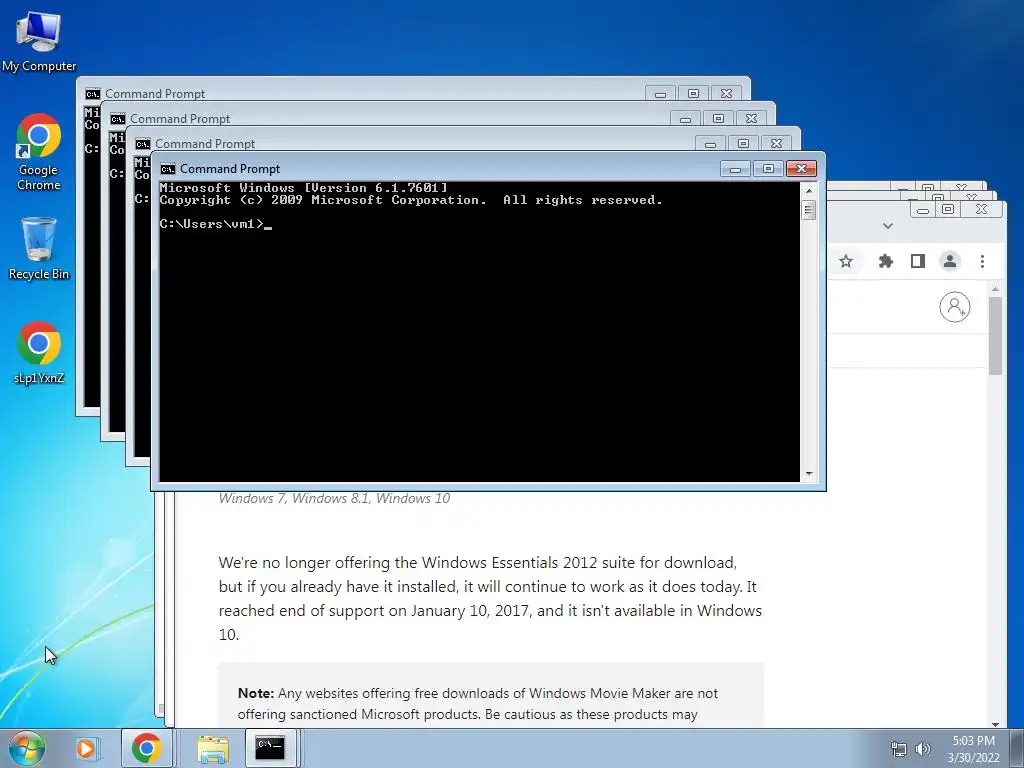This screenshot has width=1024, height=768.
Task: Click the down arrow of Command Prompt scrollbar
Action: pyautogui.click(x=808, y=475)
